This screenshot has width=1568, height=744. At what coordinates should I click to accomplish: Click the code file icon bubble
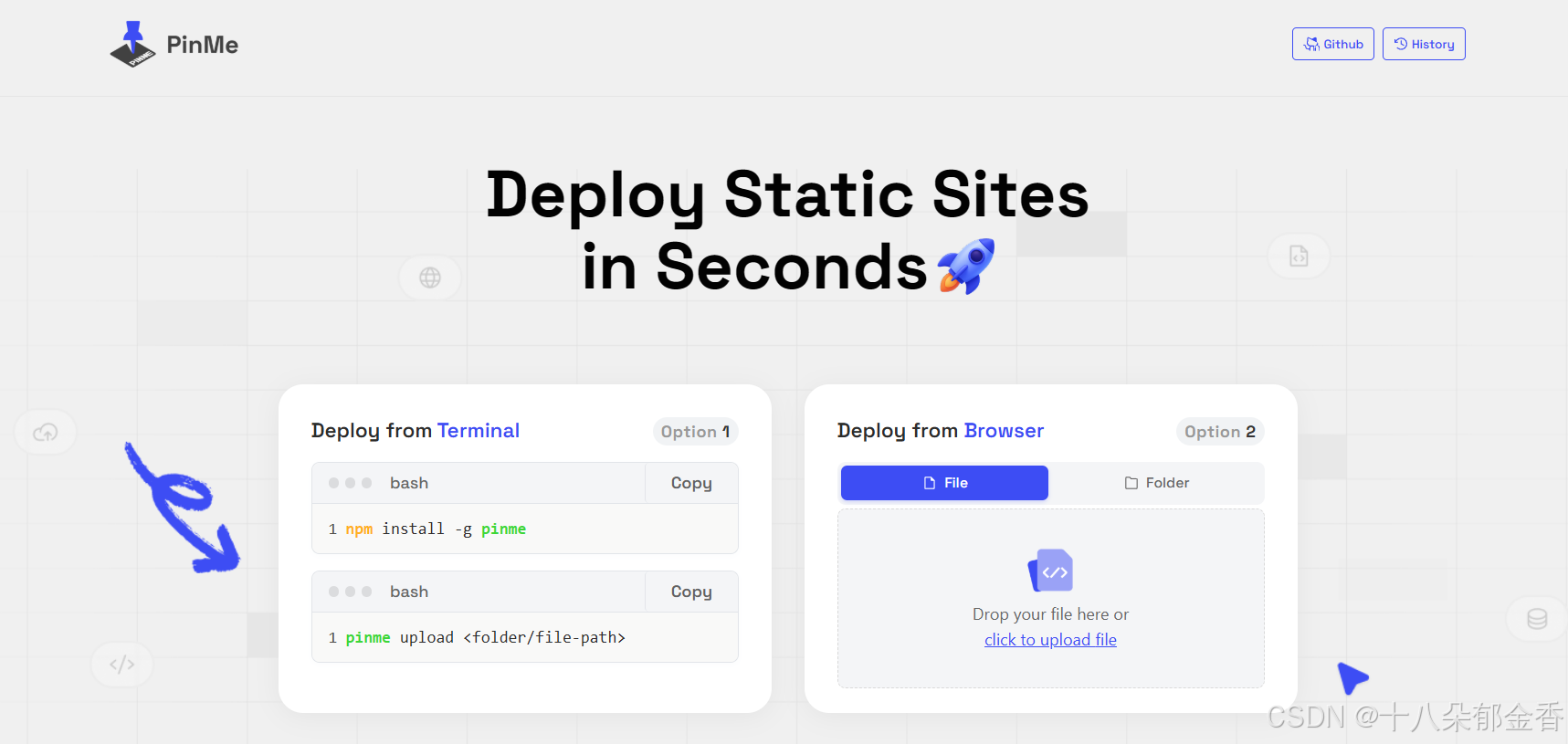(x=1299, y=257)
